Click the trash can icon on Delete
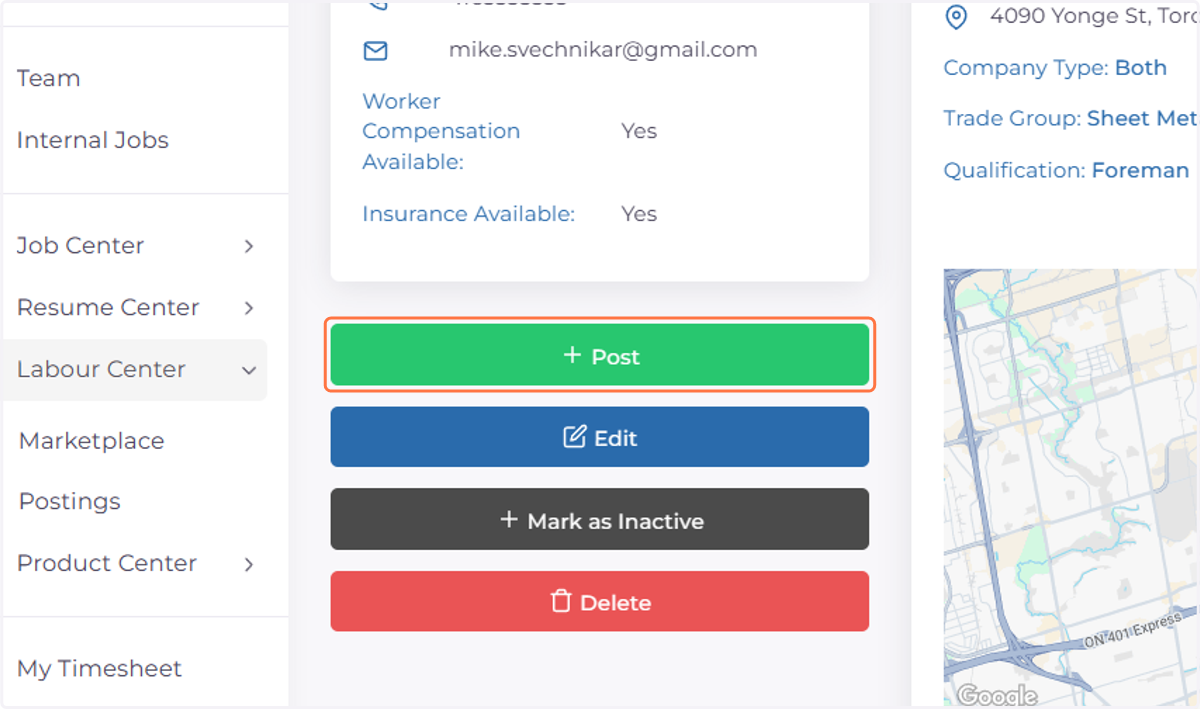Screen dimensions: 1200x709 pos(561,601)
